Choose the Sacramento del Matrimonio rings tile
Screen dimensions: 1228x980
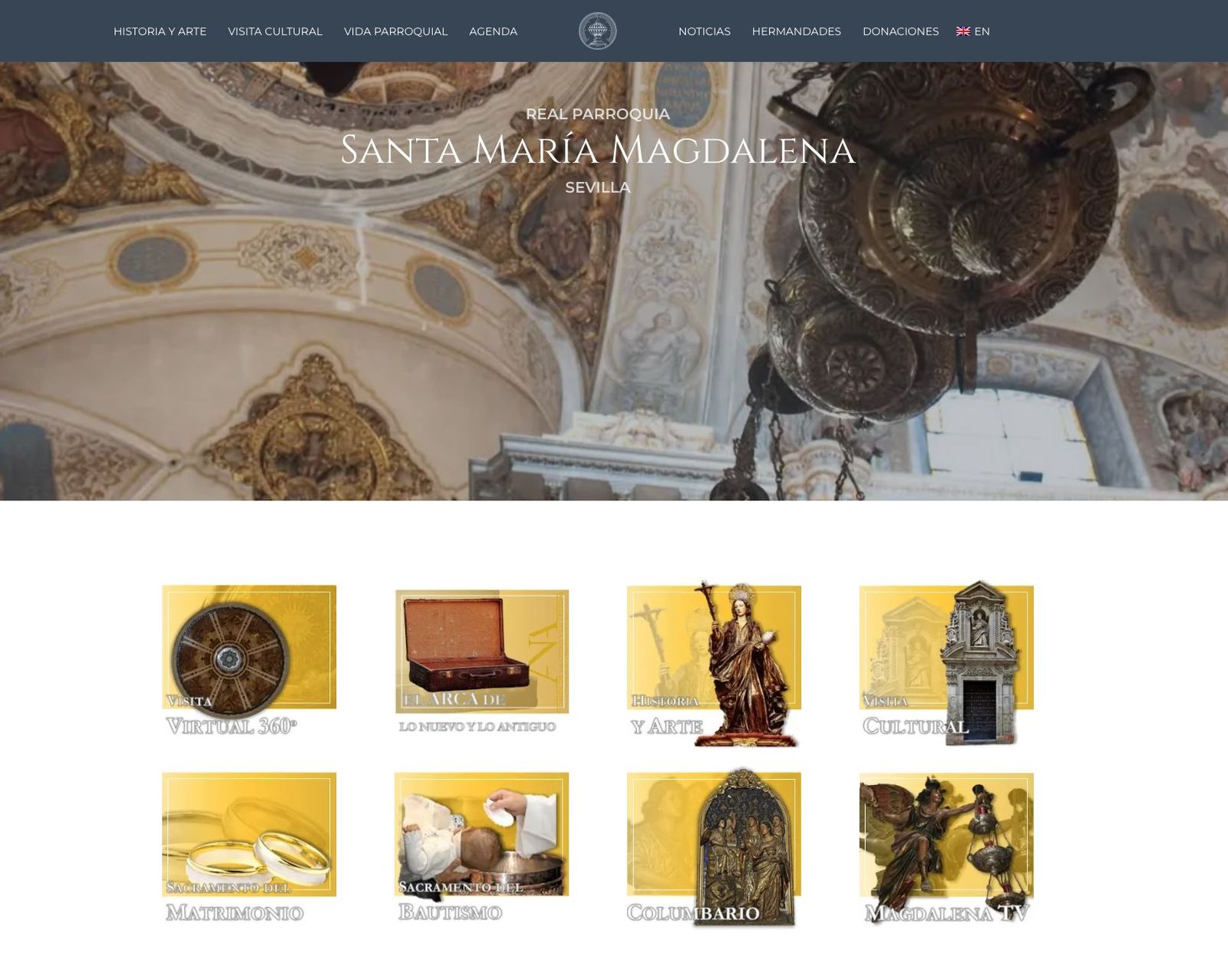(x=249, y=846)
